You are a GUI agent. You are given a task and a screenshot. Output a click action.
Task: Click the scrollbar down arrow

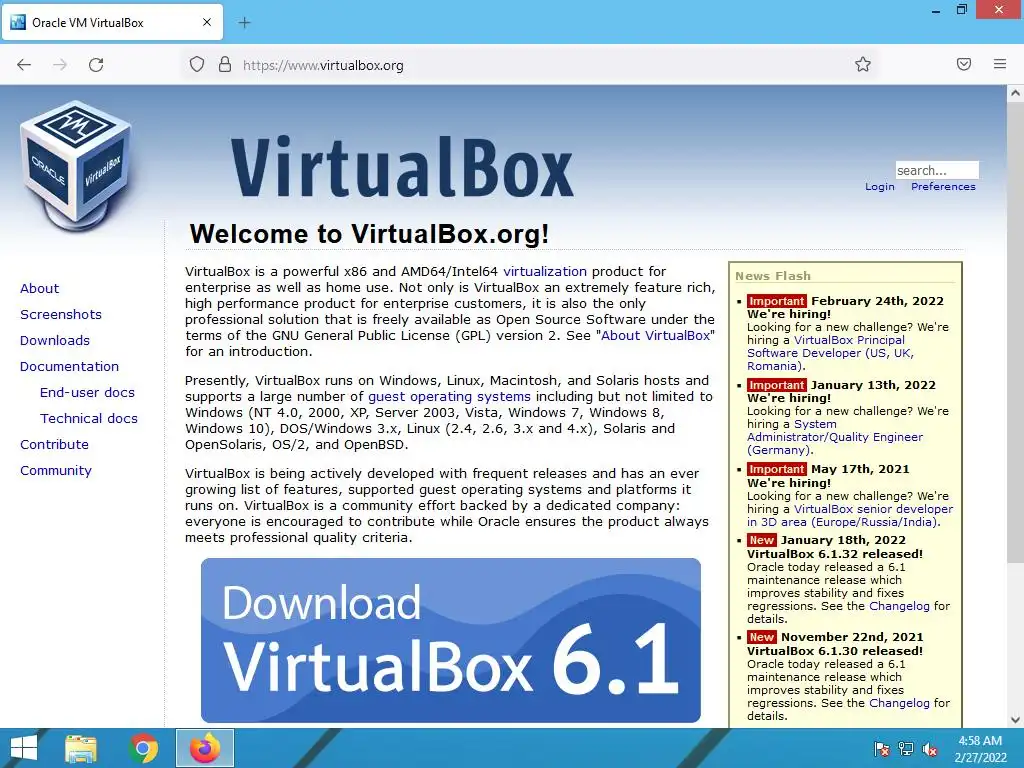click(x=1016, y=720)
